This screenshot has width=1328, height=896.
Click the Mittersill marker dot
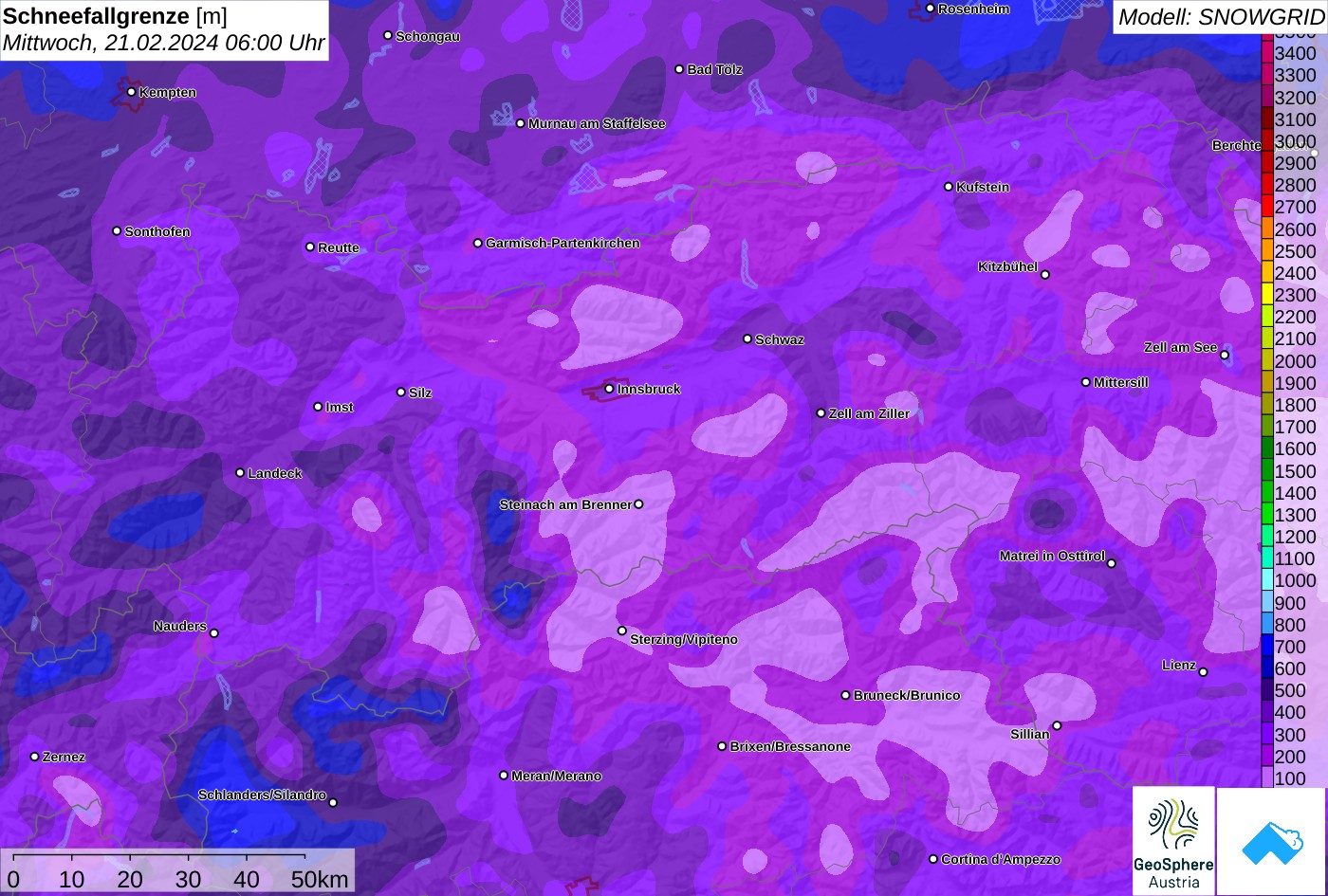(x=1086, y=382)
